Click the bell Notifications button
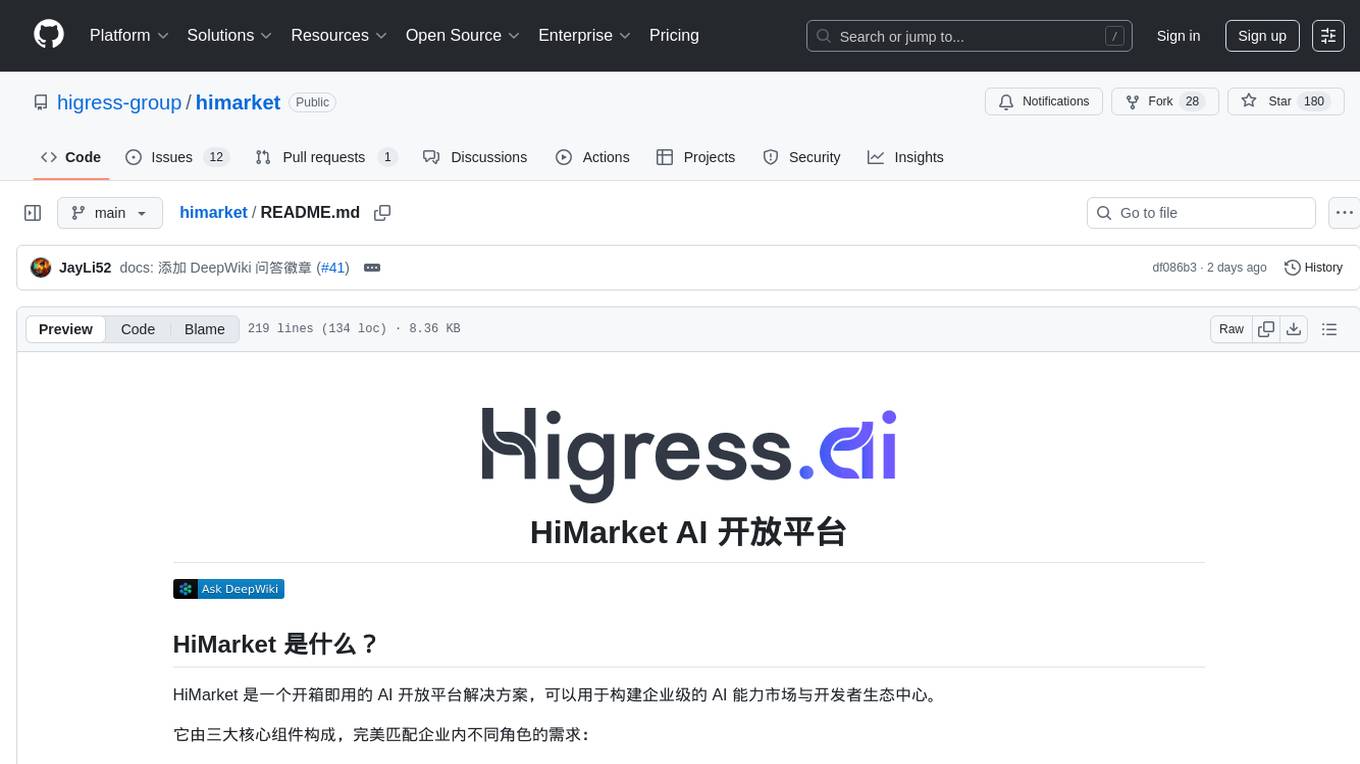Screen dimensions: 1360x764 (x=1044, y=102)
